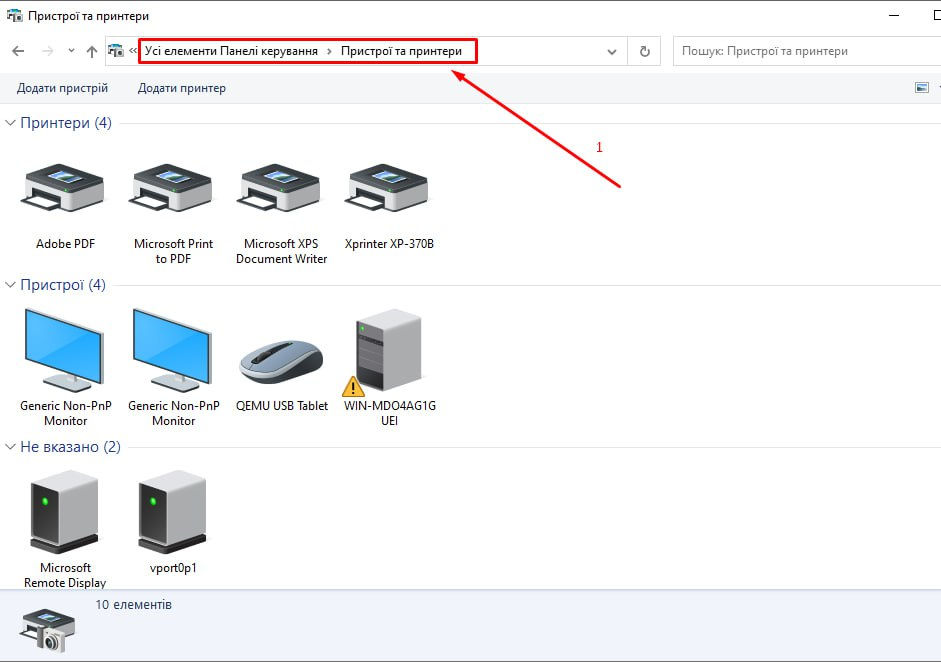Click Додати принтер in the toolbar
This screenshot has height=663, width=941.
click(181, 88)
